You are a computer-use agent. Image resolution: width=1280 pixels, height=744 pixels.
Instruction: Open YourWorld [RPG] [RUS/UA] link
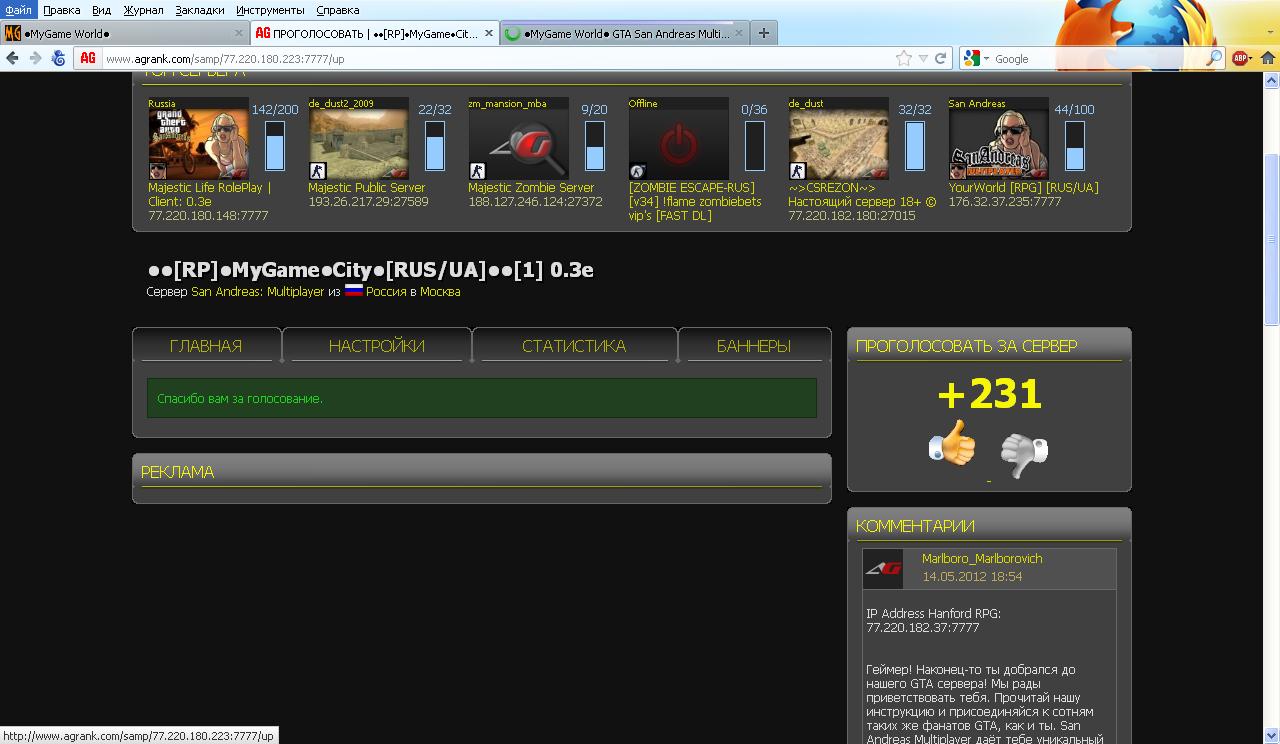click(x=1023, y=187)
